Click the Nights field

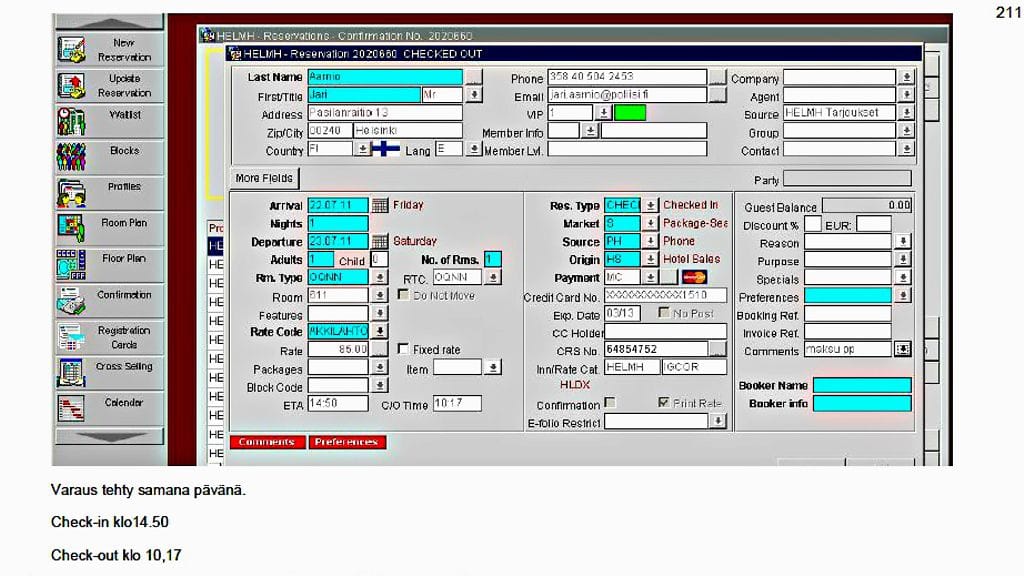tap(338, 223)
